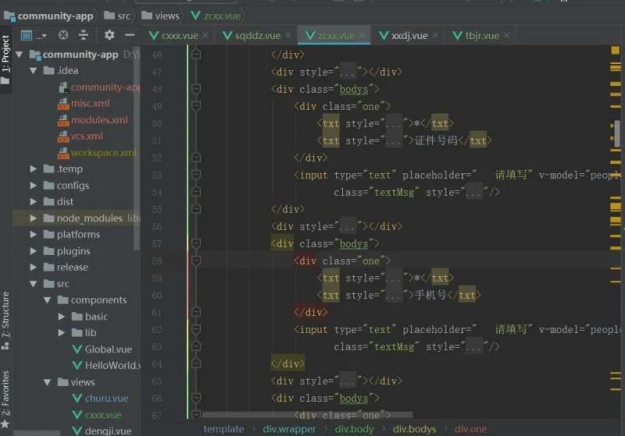Click the locate/scroll-from-source target icon
Viewport: 625px width, 437px height.
62,35
